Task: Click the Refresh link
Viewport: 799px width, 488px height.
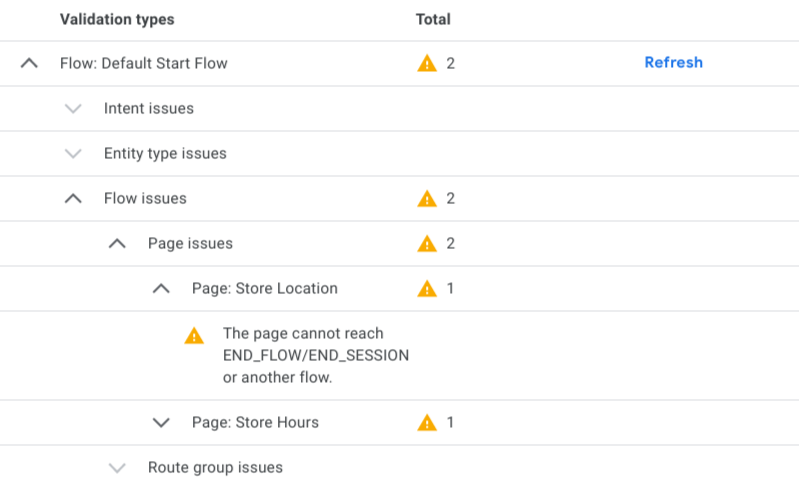Action: coord(673,62)
